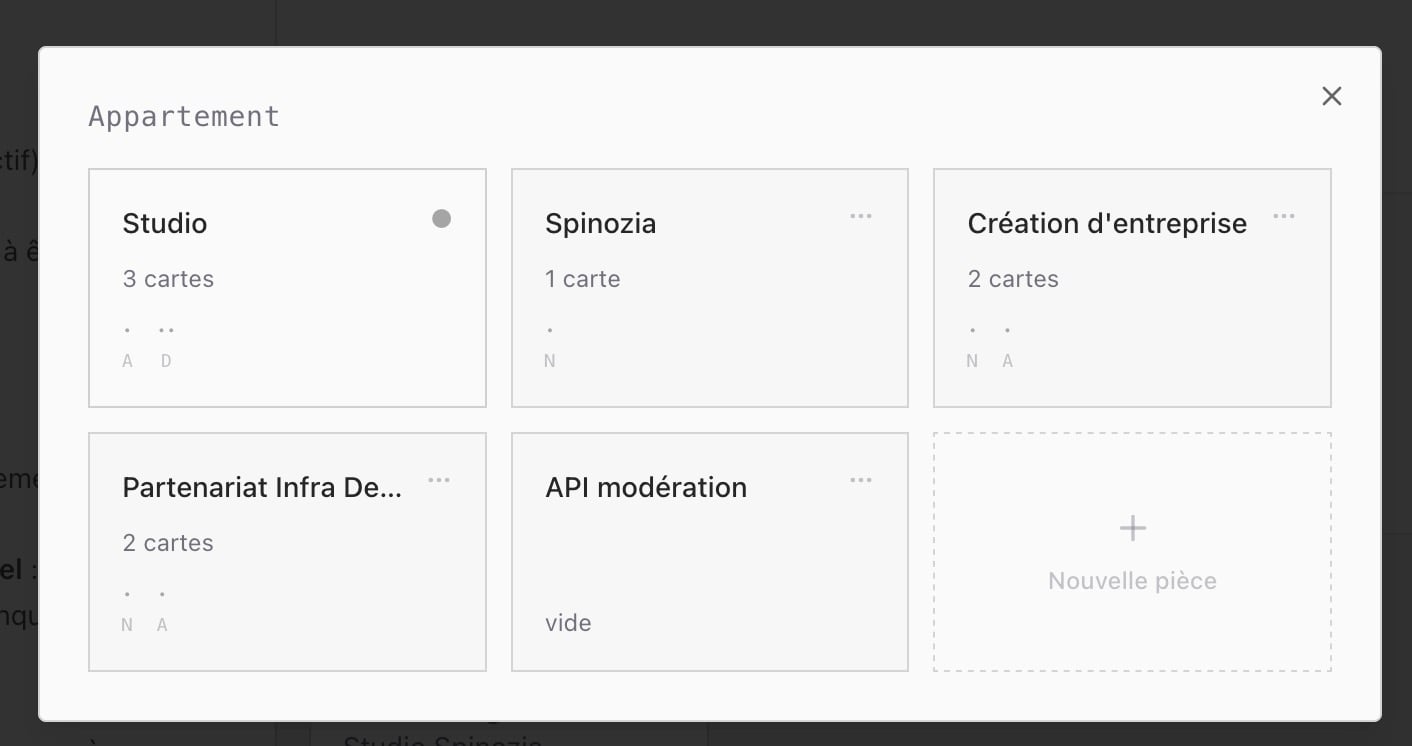Open the Création d'entreprise room
Screen dimensions: 1412x746
(1107, 223)
